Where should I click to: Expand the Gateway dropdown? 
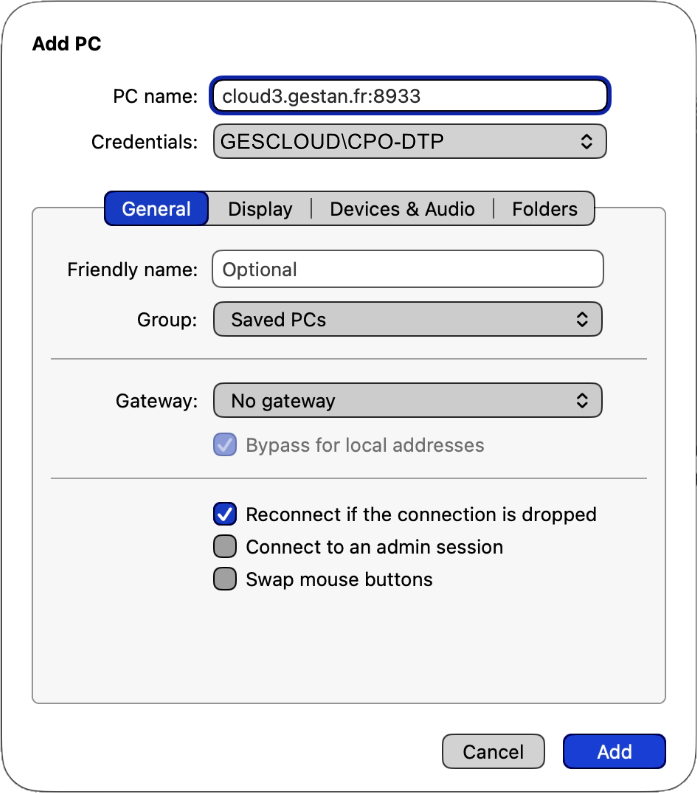coord(408,401)
